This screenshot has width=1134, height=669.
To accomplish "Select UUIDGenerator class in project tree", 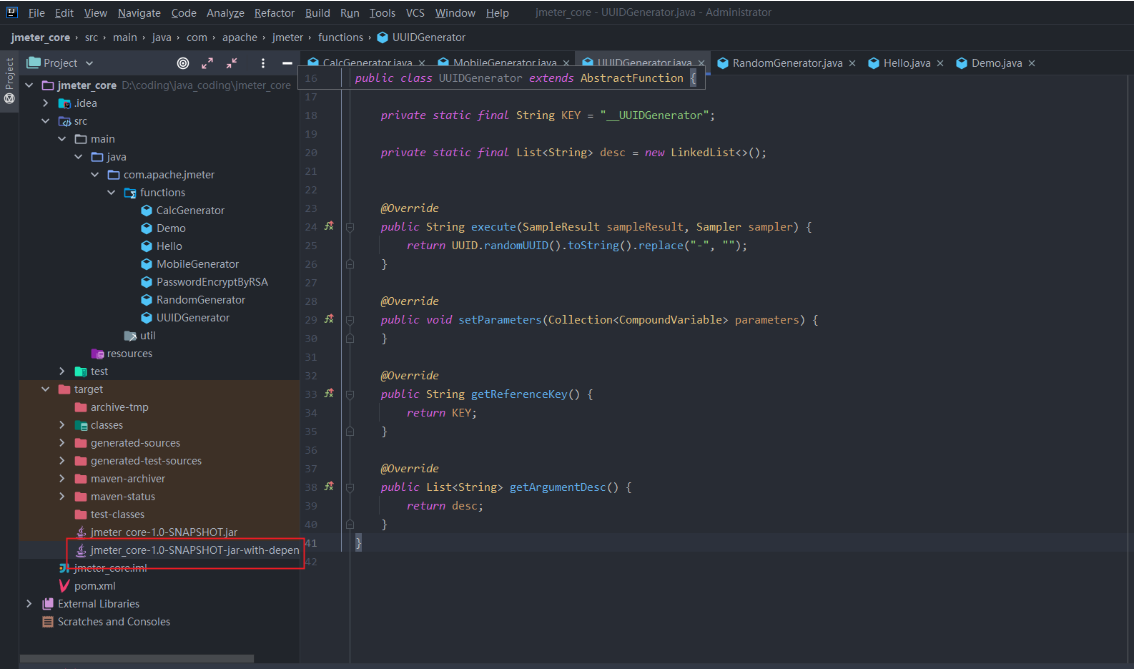I will point(192,318).
